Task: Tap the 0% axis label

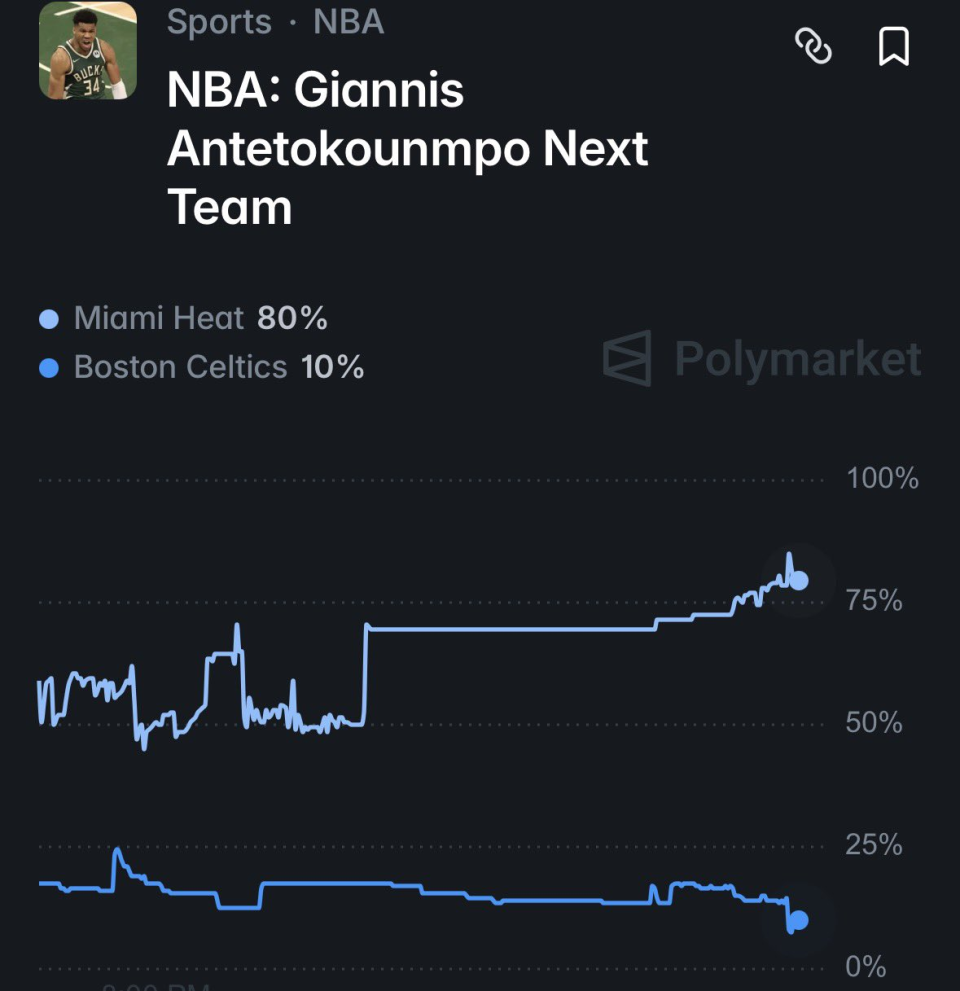Action: tap(866, 966)
